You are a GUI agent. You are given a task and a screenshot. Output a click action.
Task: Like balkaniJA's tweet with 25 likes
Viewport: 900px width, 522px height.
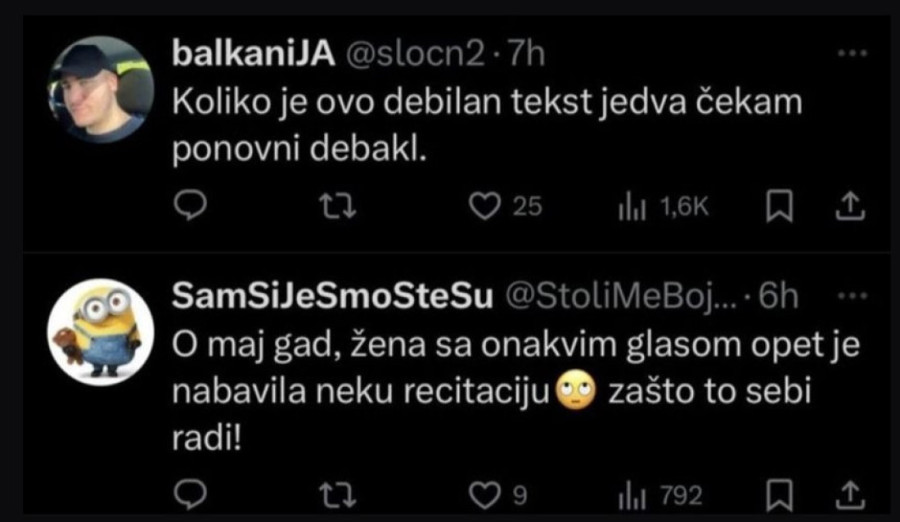coord(485,205)
